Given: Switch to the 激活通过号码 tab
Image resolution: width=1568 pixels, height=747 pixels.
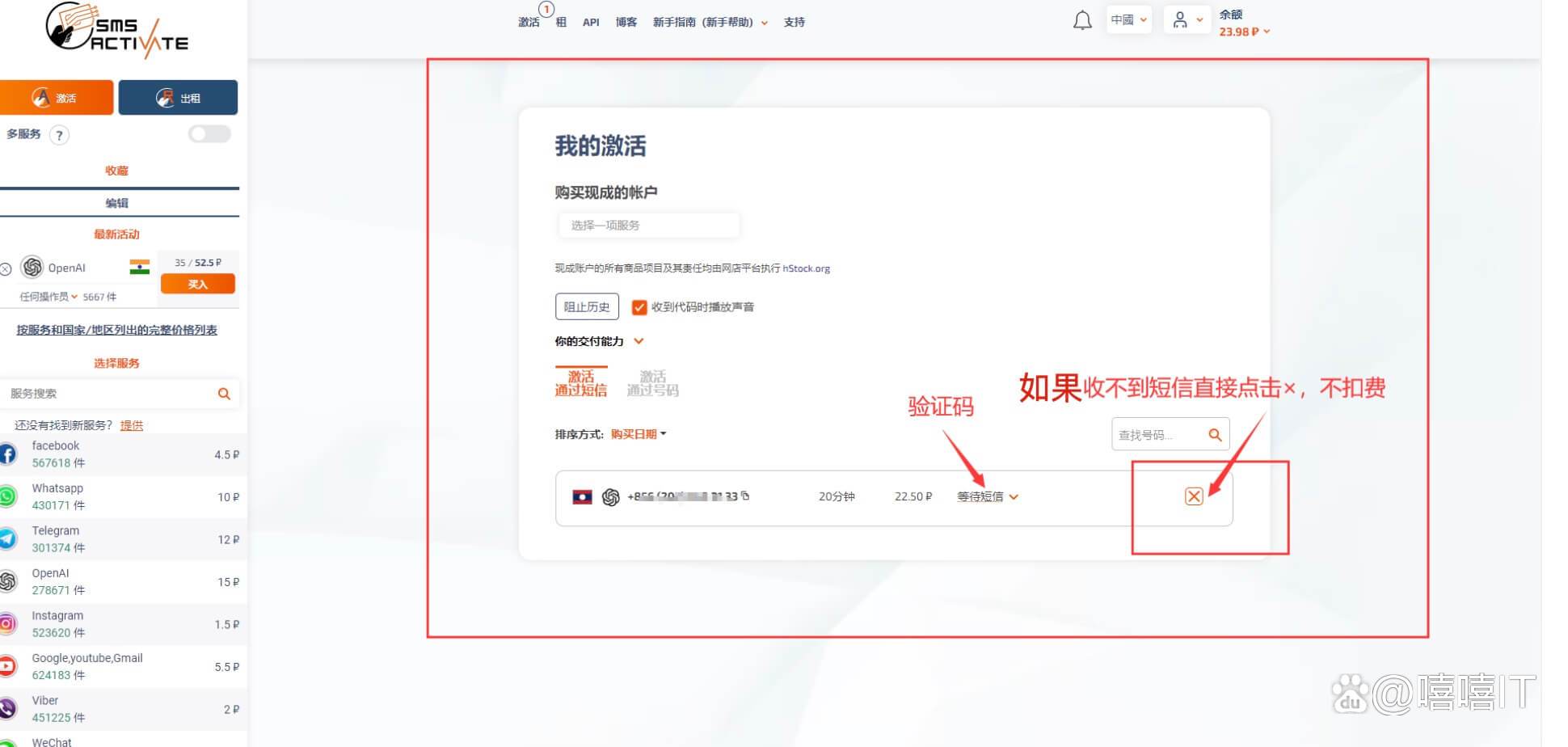Looking at the screenshot, I should click(x=653, y=383).
